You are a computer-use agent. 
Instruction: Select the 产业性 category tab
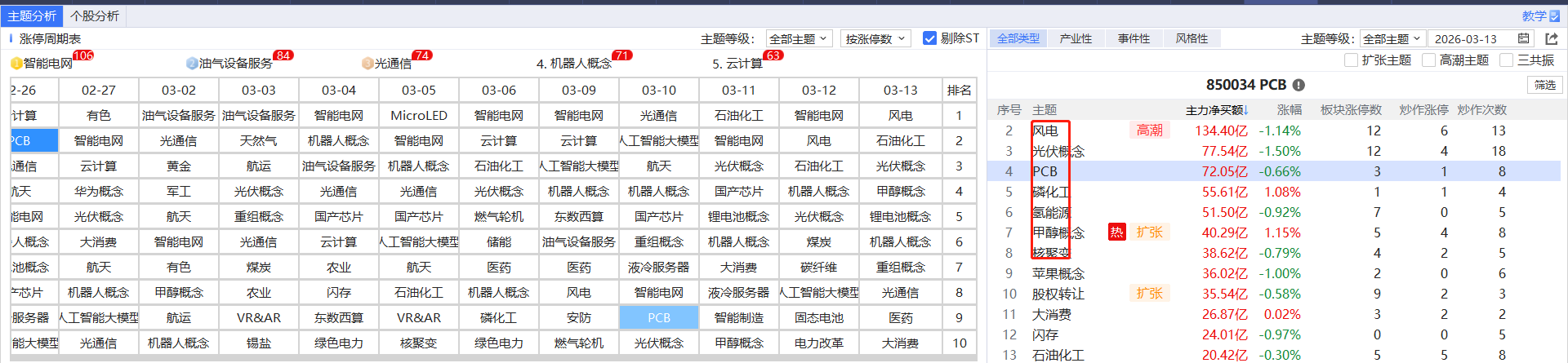(1076, 38)
